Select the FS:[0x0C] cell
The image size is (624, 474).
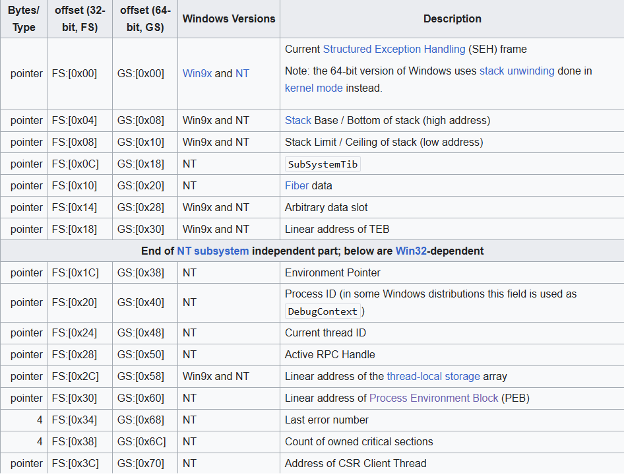click(x=80, y=164)
